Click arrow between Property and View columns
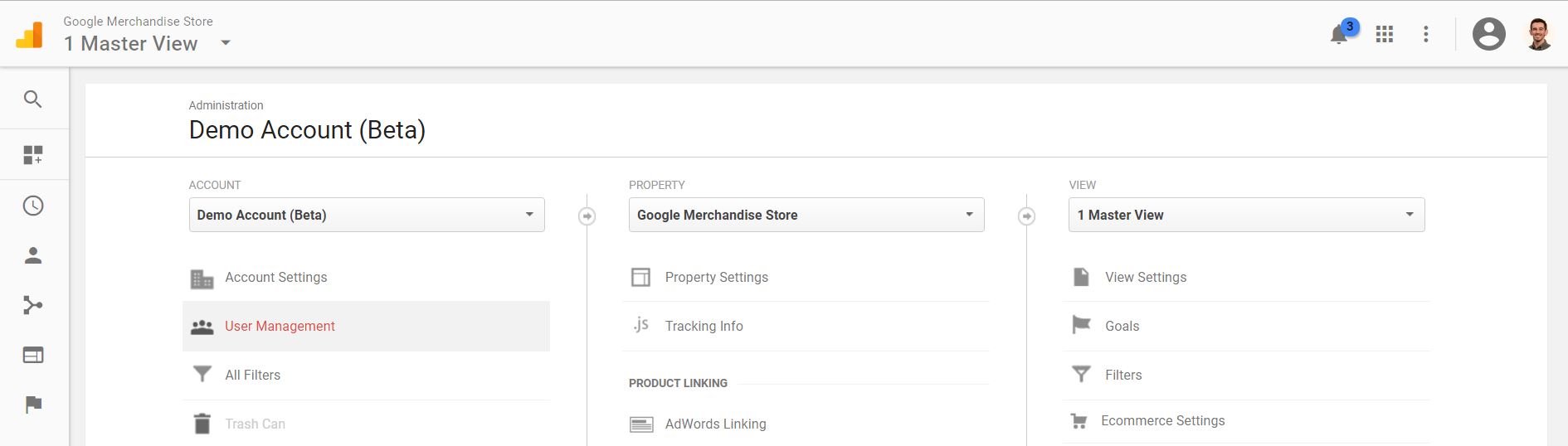The image size is (1568, 446). (x=1026, y=216)
